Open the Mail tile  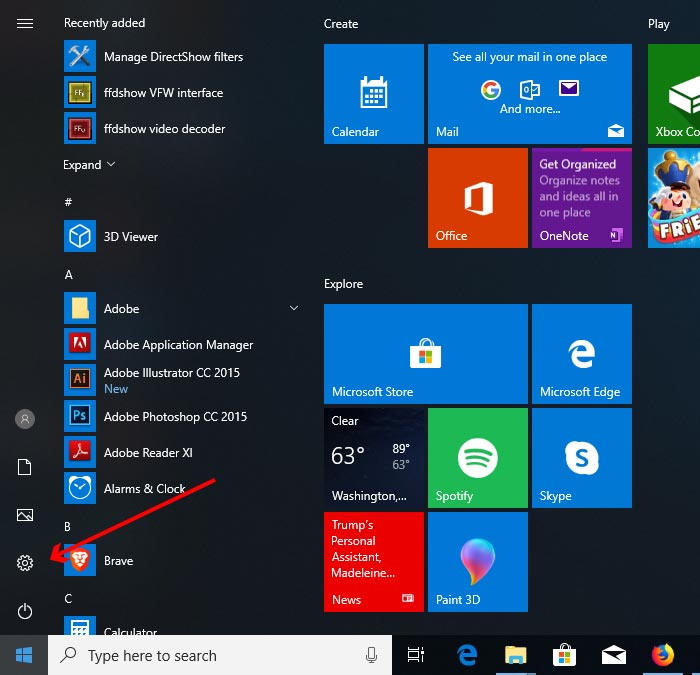point(529,94)
